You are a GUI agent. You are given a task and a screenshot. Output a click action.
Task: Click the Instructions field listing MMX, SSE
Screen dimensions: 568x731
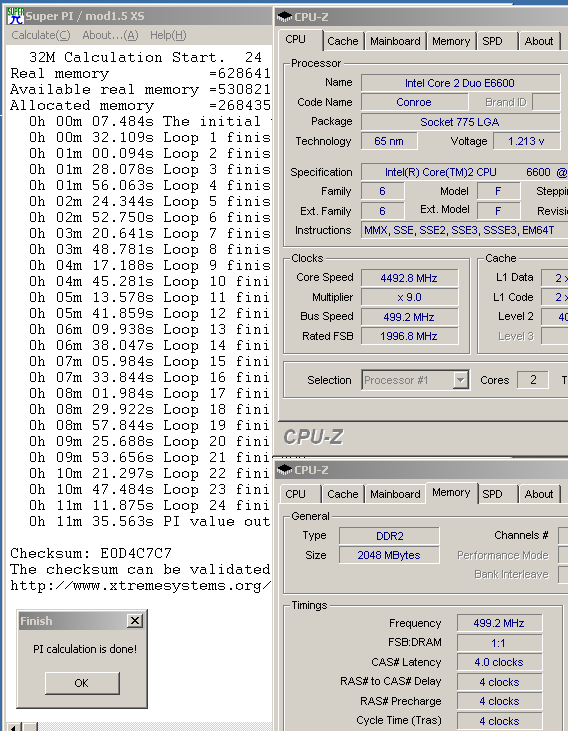point(464,230)
